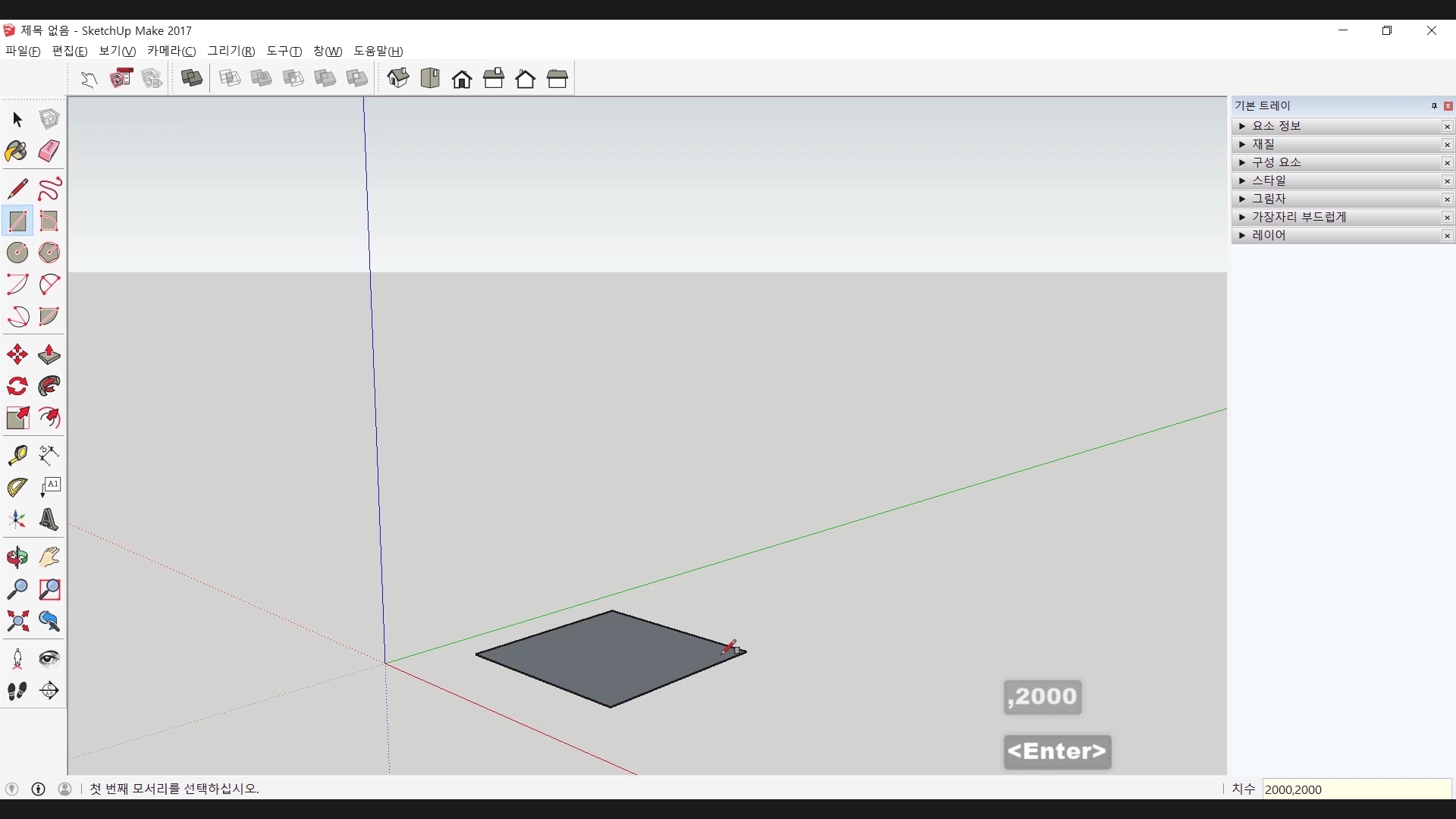
Task: Choose the Circle drawing tool
Action: click(x=17, y=252)
